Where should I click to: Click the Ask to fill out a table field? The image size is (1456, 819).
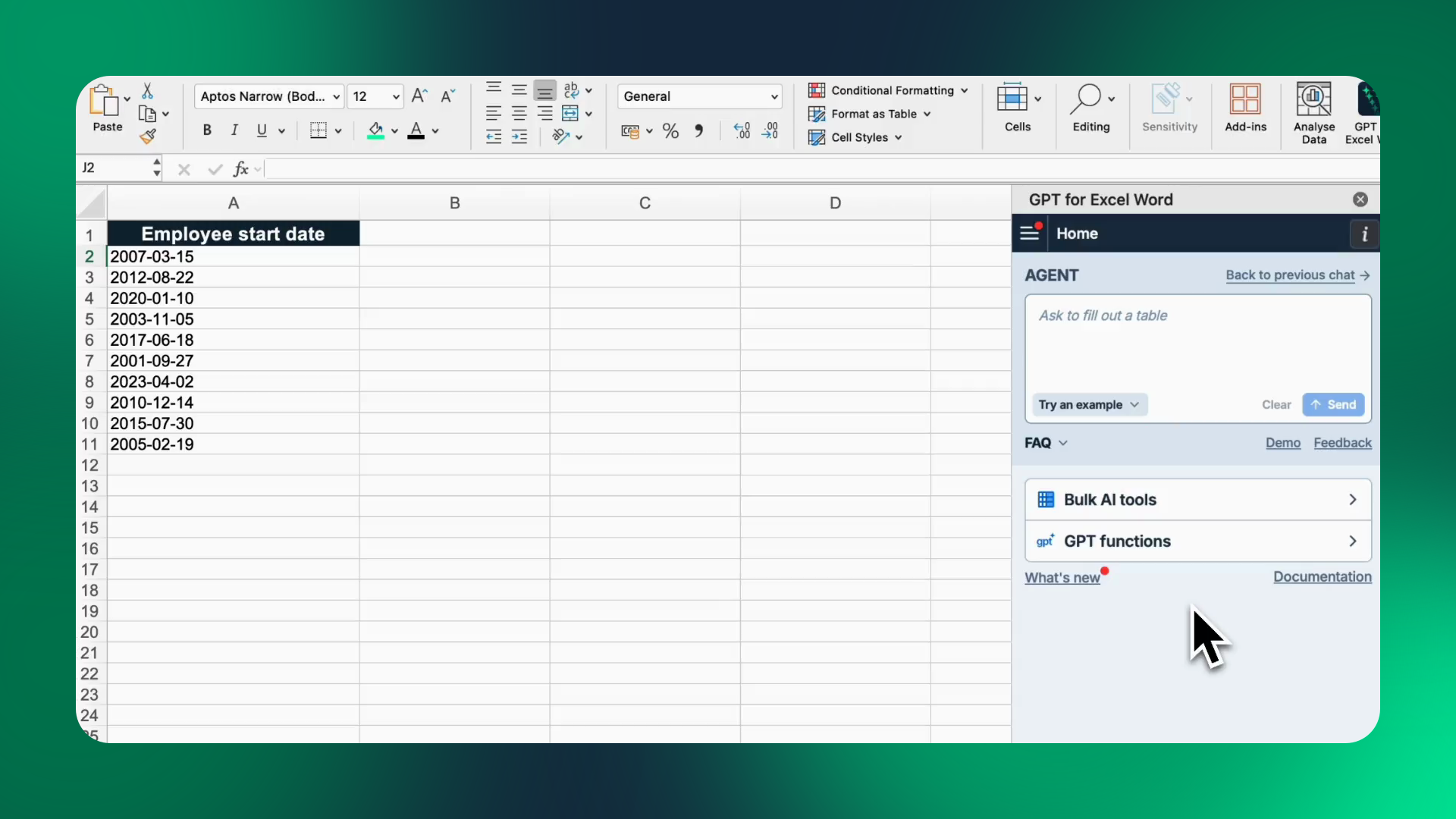point(1197,341)
